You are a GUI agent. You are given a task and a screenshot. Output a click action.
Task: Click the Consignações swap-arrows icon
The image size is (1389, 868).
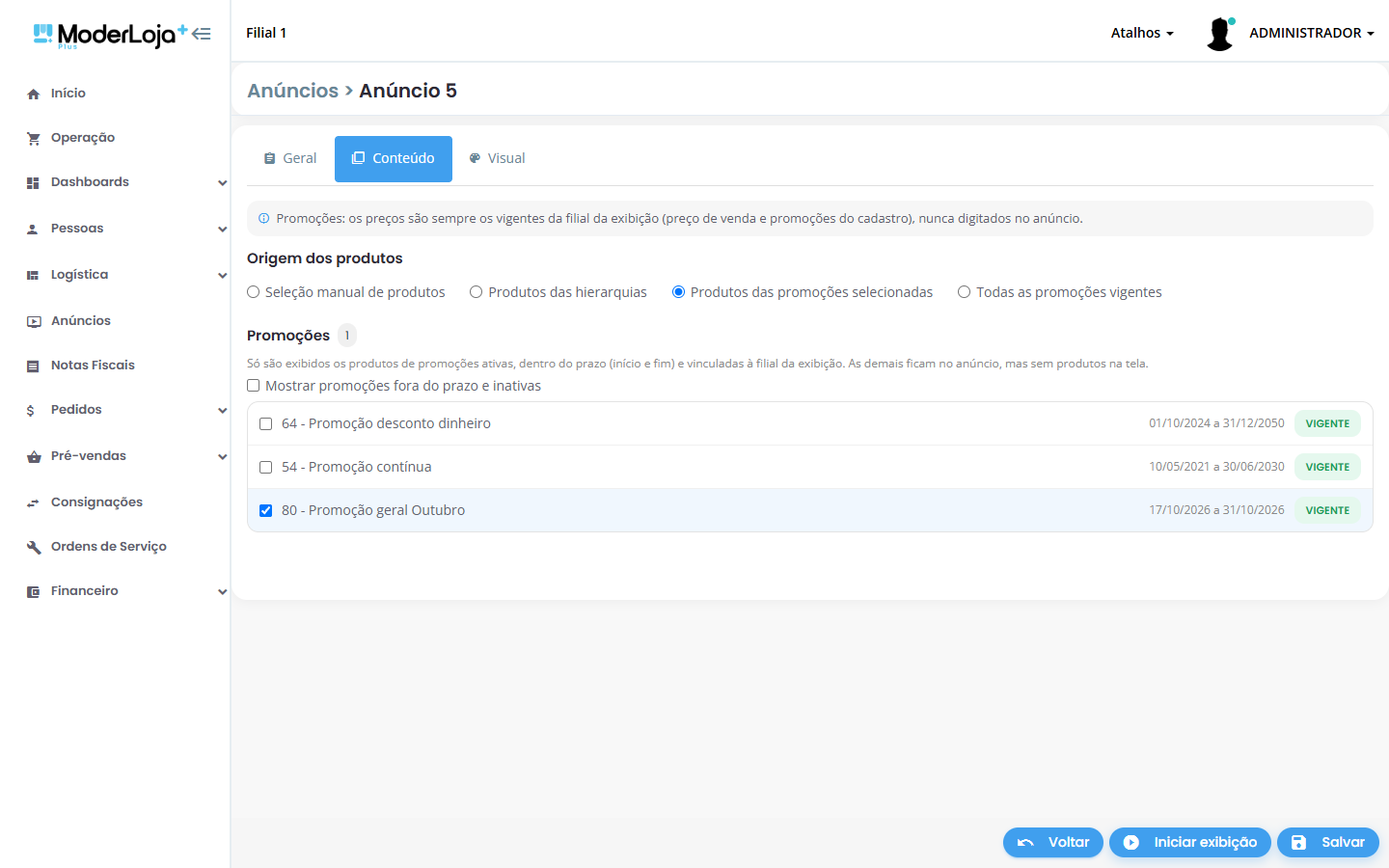click(34, 502)
